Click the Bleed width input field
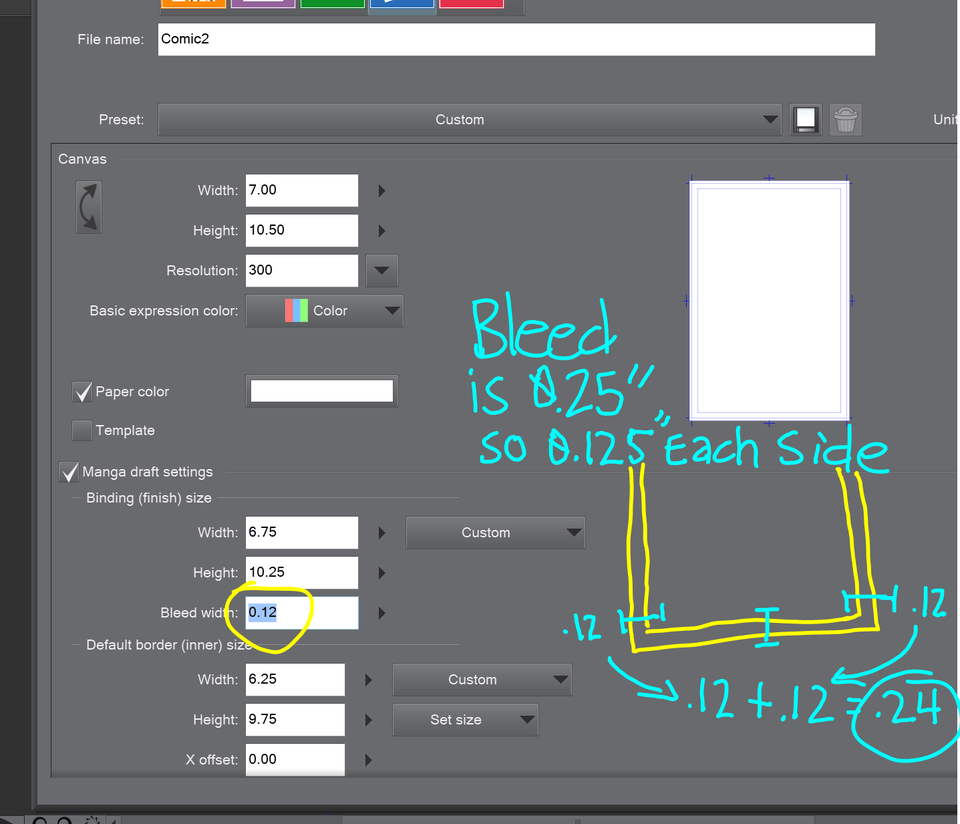This screenshot has height=824, width=960. point(302,613)
